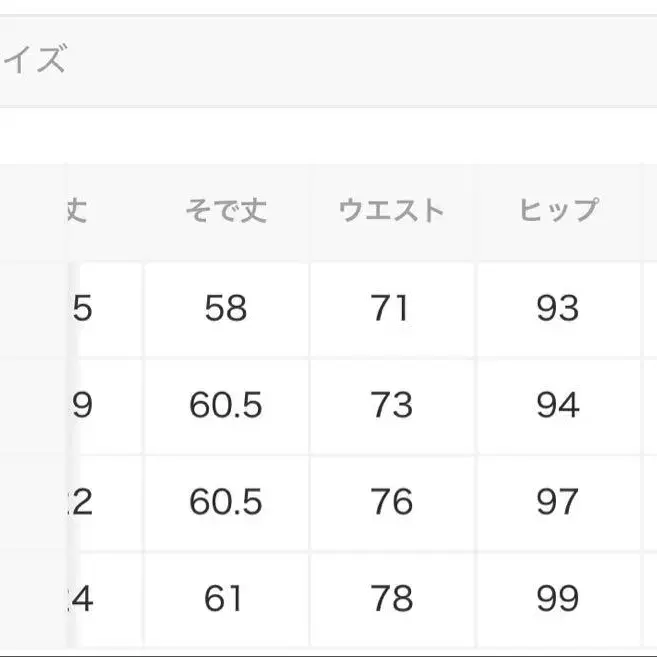Select the そで丈 column header
Image resolution: width=657 pixels, height=657 pixels.
[226, 211]
